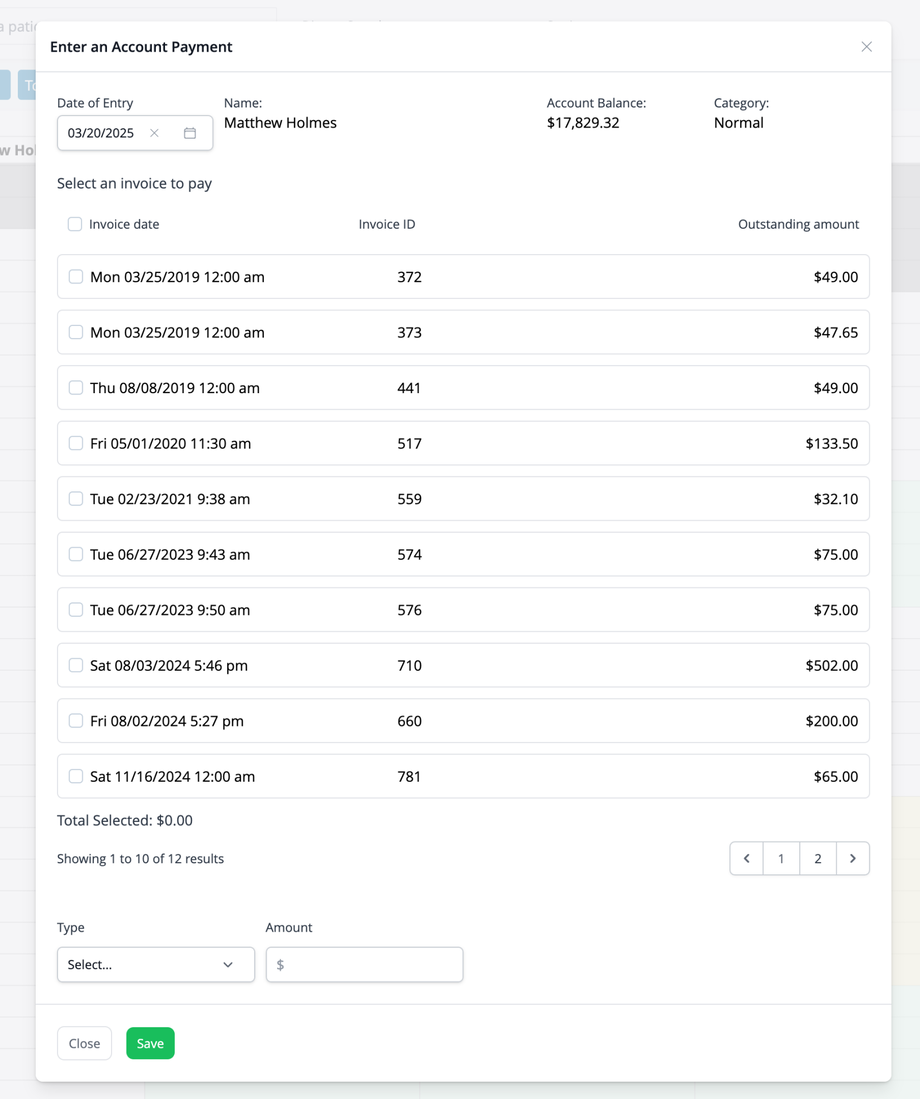The image size is (920, 1099).
Task: Open the payment Type dropdown
Action: (155, 965)
